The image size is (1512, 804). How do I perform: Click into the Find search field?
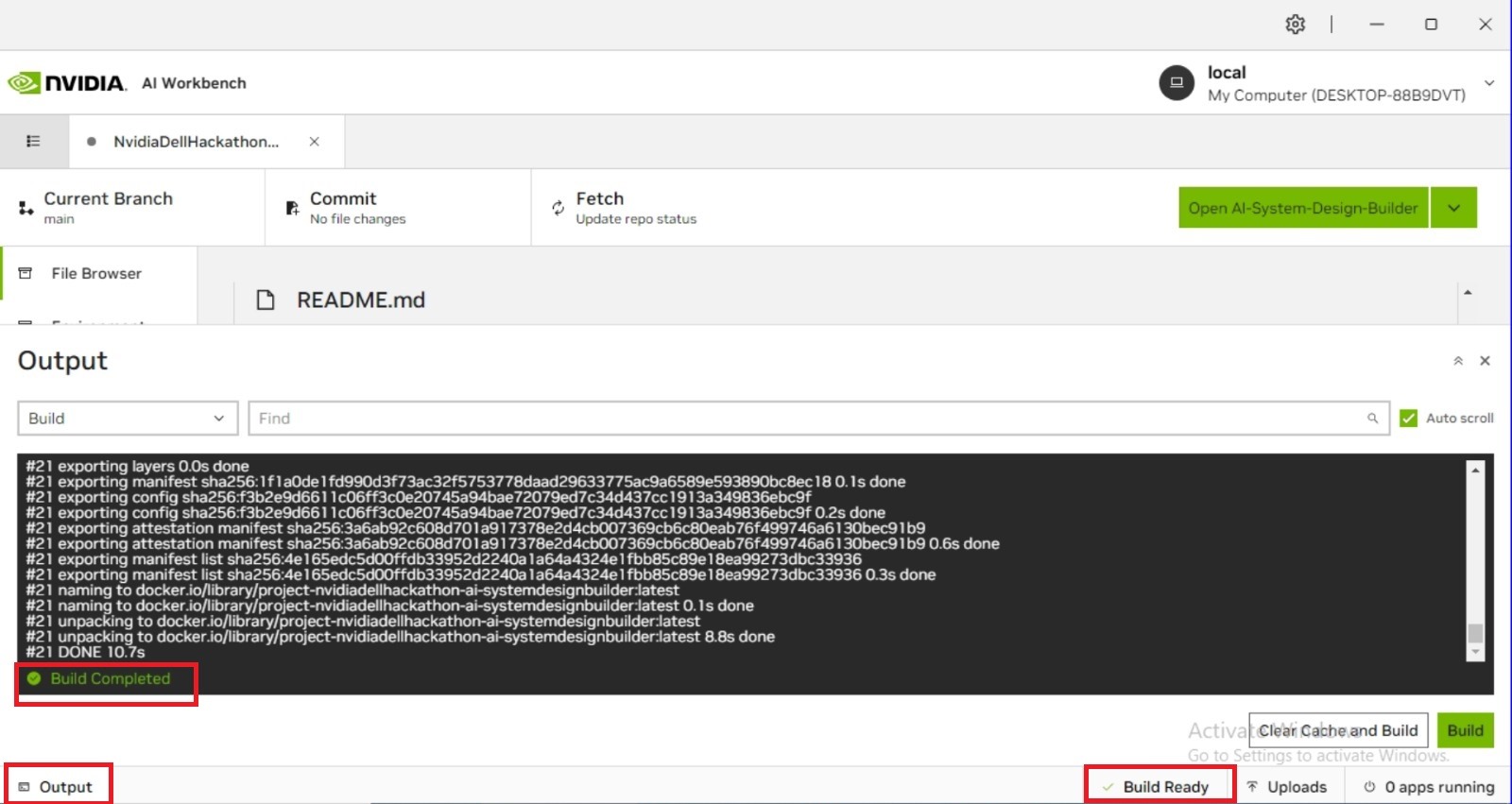click(x=818, y=419)
